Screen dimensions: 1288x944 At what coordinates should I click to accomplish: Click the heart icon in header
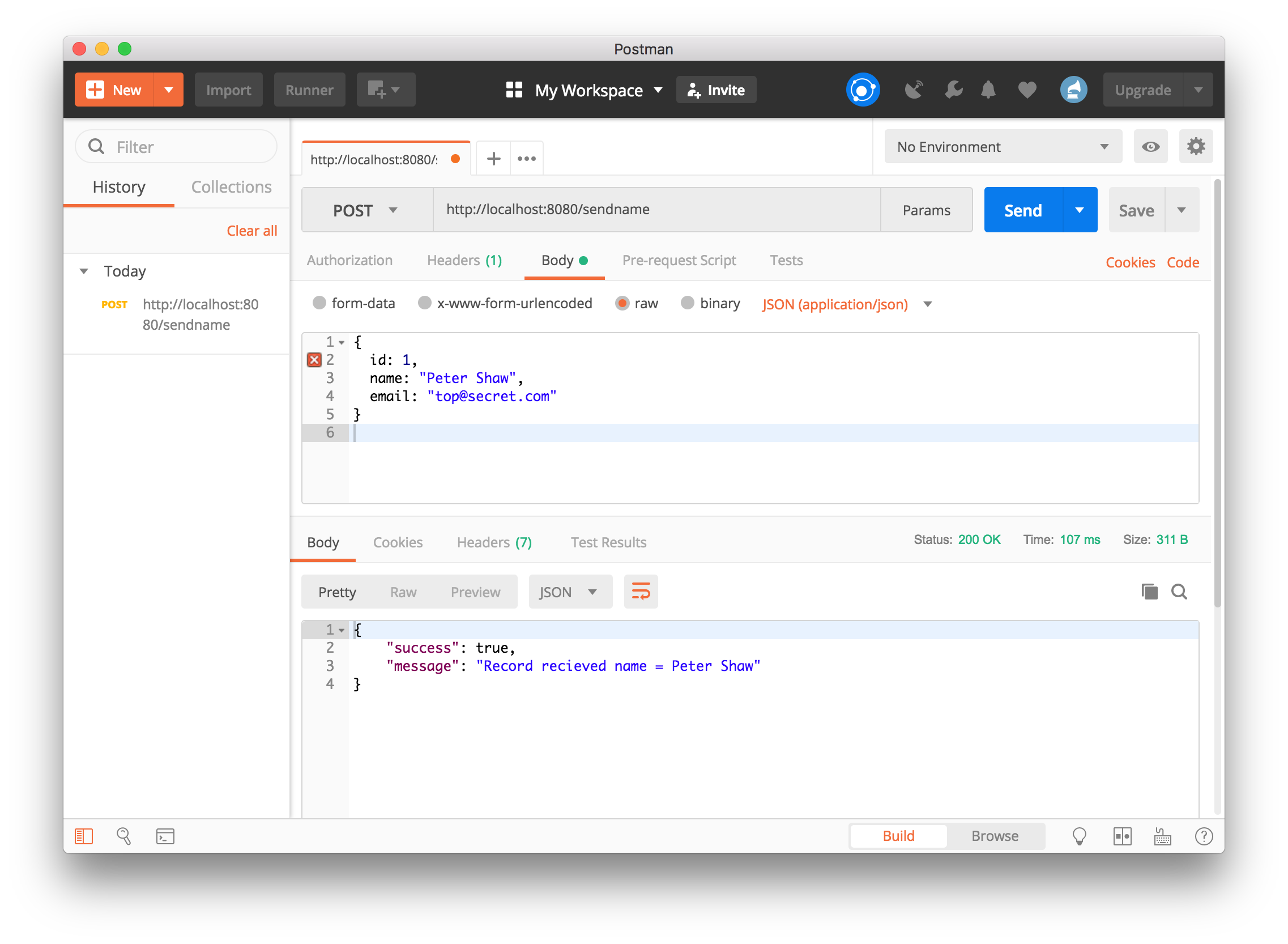pyautogui.click(x=1027, y=90)
